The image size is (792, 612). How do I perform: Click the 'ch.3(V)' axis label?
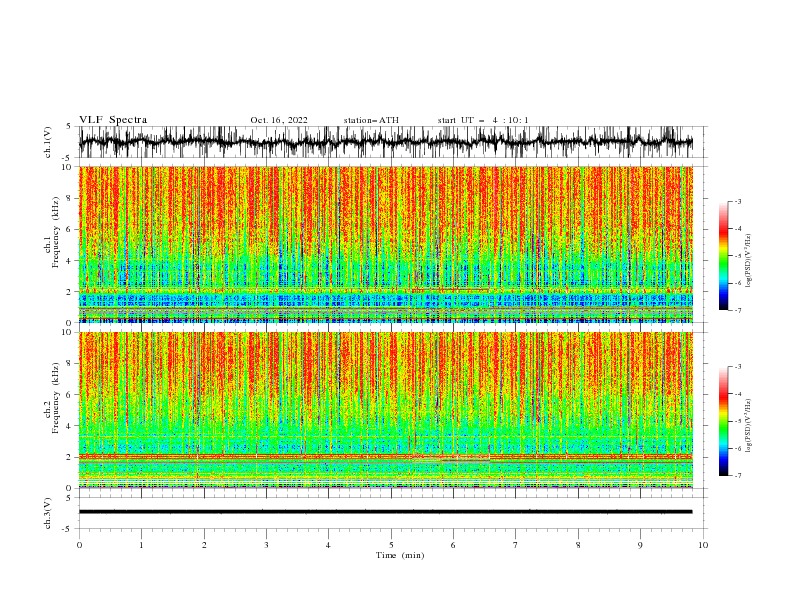coord(48,514)
